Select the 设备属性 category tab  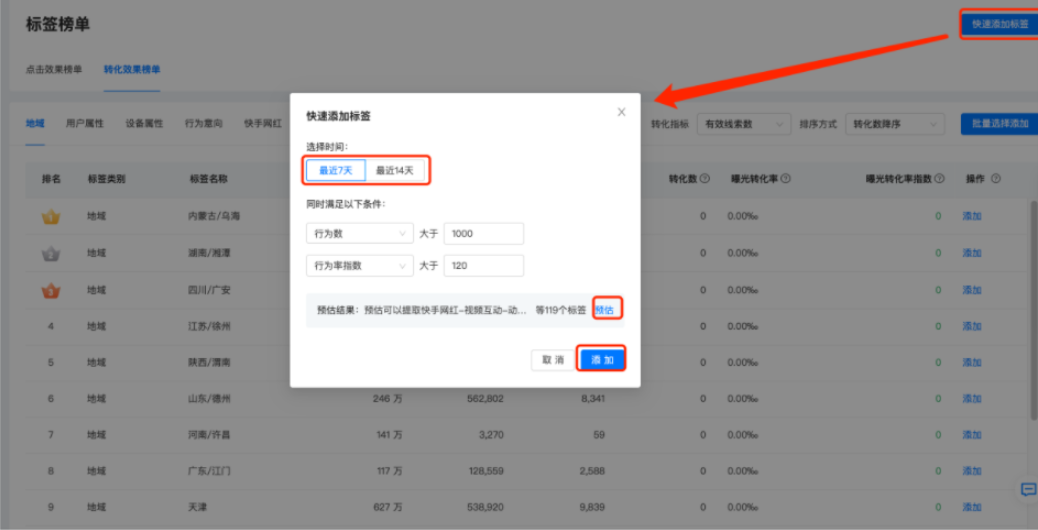pyautogui.click(x=144, y=123)
